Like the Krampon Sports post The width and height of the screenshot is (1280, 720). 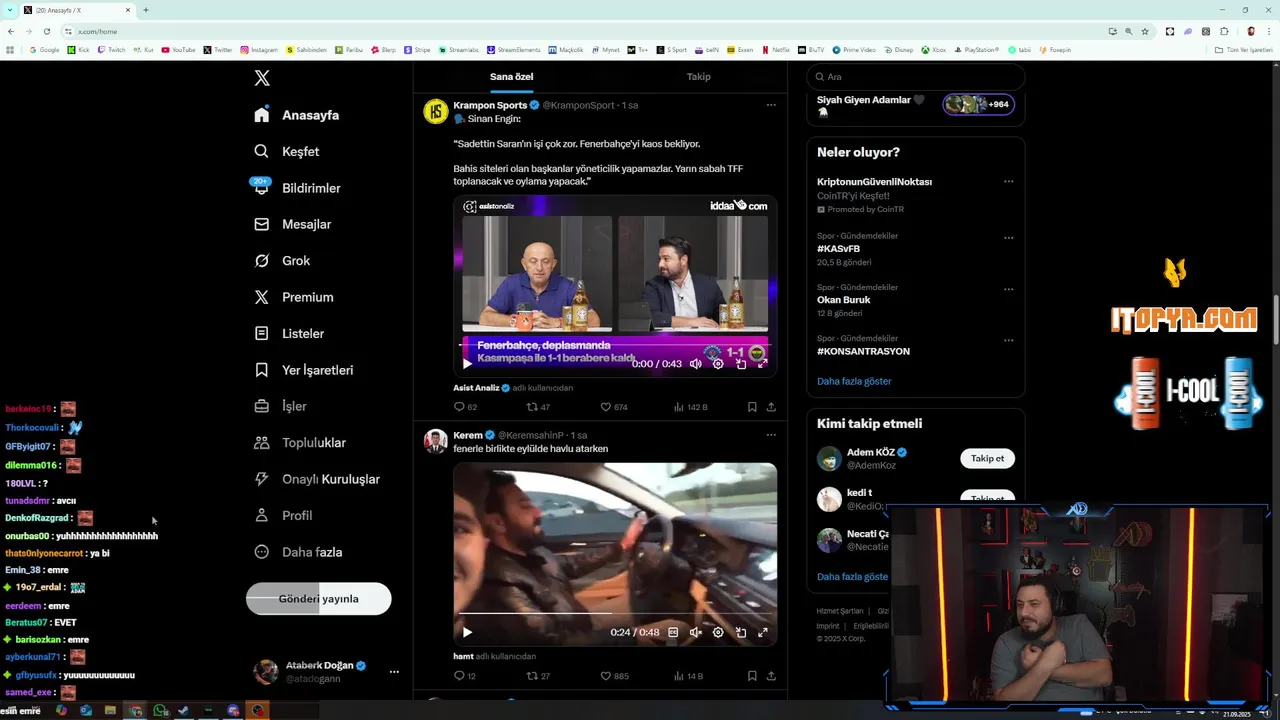[x=613, y=407]
